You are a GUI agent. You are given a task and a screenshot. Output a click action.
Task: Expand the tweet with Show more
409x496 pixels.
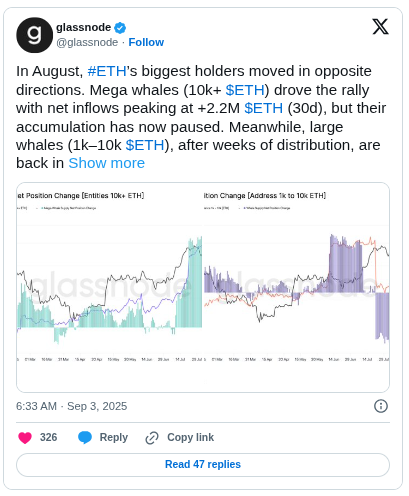[x=107, y=163]
